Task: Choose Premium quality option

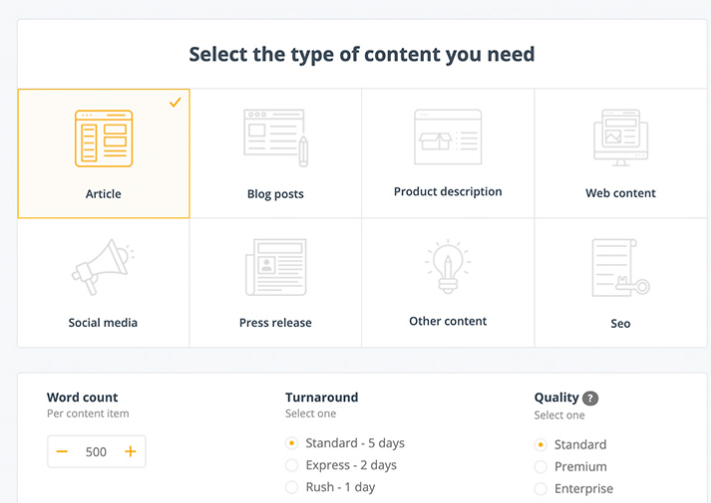Action: [541, 466]
